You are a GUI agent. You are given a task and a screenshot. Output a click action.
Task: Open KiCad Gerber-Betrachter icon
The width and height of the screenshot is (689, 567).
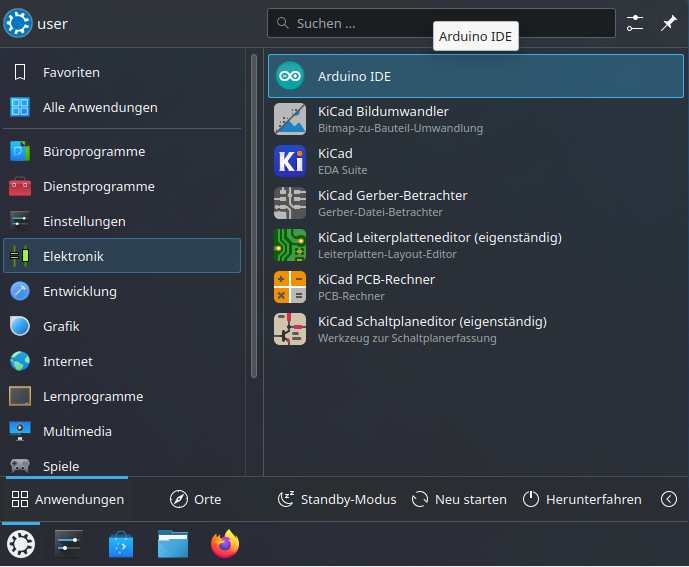(290, 203)
